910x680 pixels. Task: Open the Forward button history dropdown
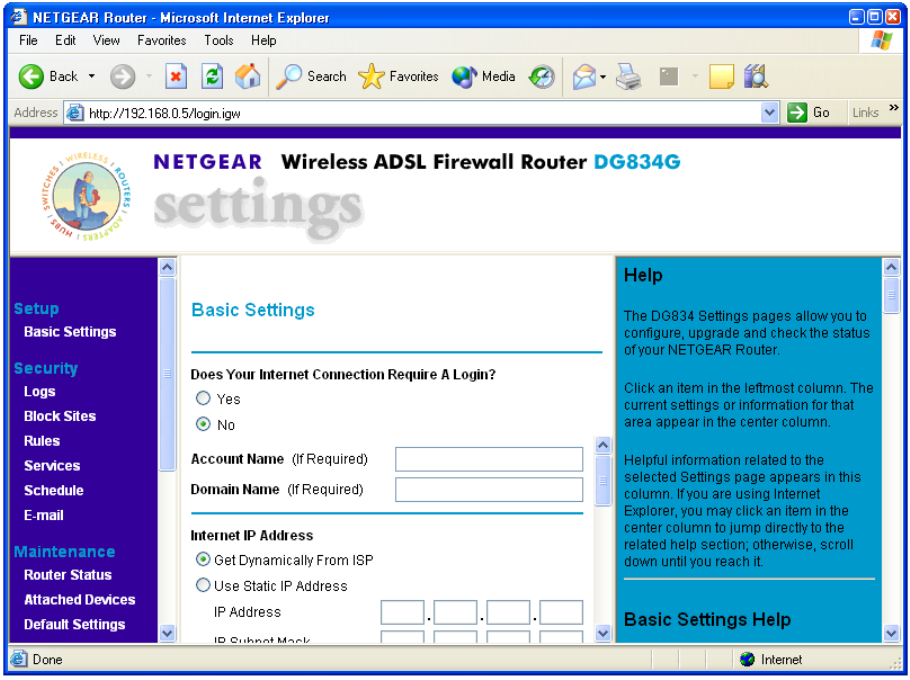click(149, 76)
